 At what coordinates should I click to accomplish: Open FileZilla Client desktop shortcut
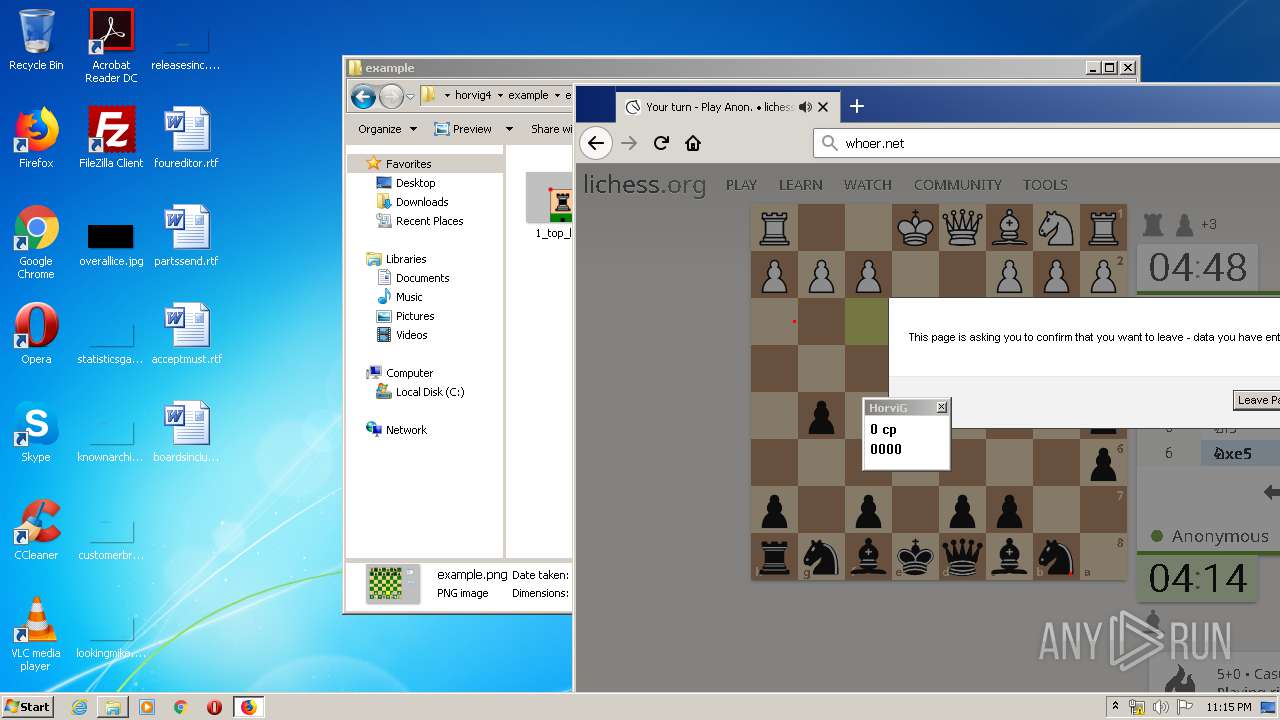(x=111, y=138)
